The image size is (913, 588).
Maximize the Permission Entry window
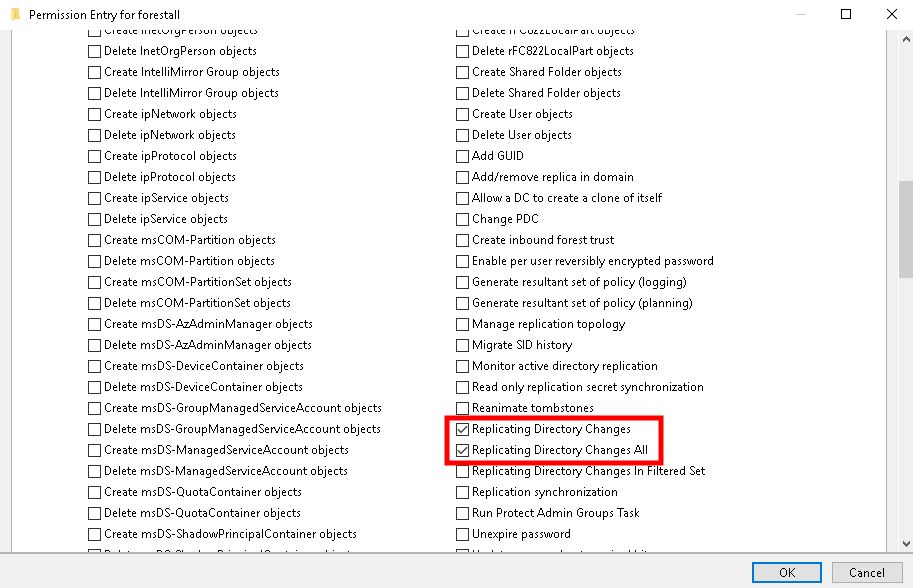coord(846,15)
